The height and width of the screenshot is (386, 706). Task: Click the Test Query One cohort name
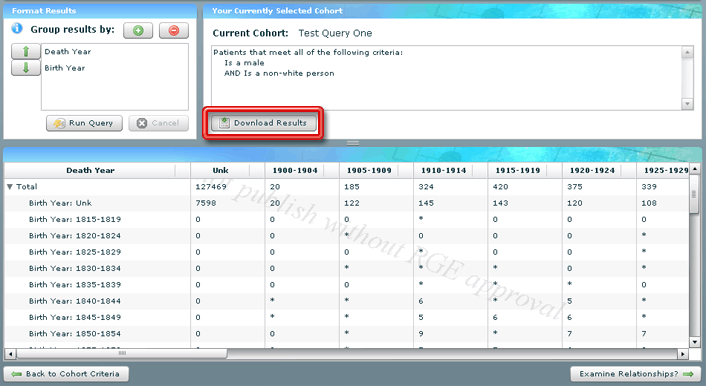click(335, 33)
